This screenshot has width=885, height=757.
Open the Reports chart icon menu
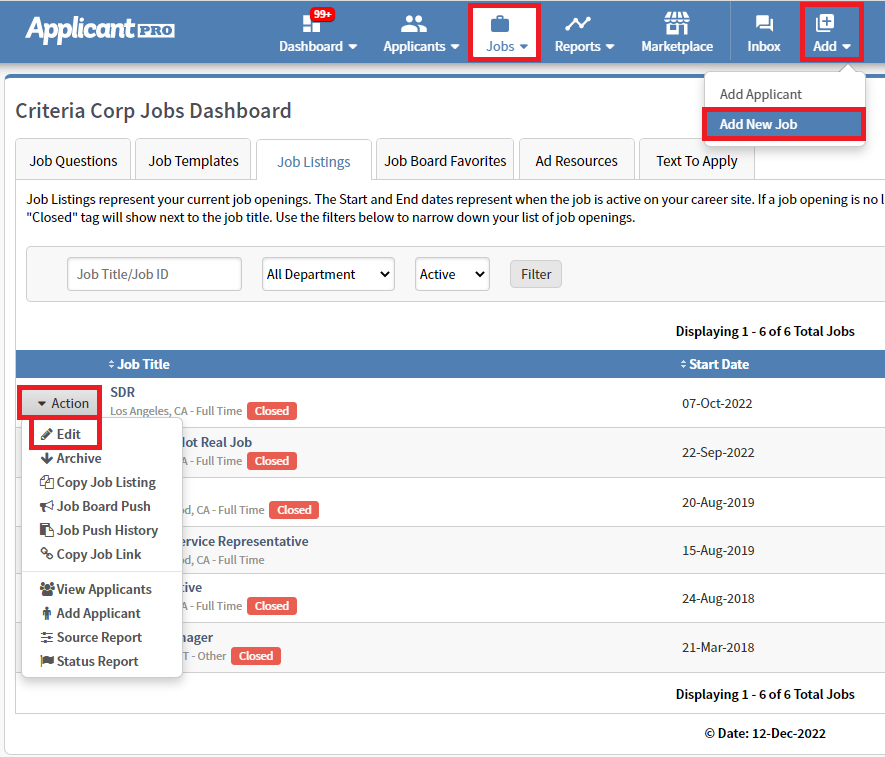[577, 24]
